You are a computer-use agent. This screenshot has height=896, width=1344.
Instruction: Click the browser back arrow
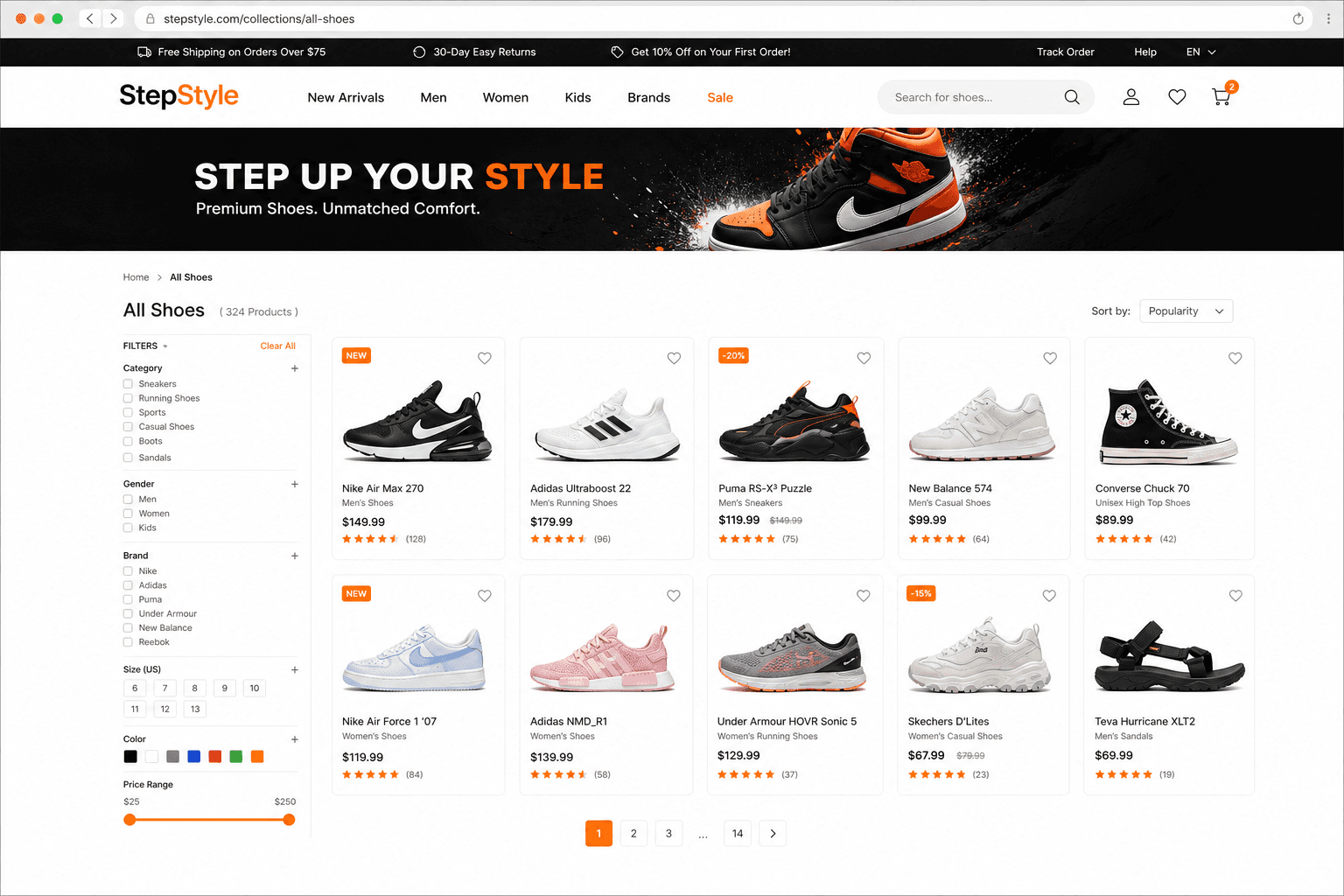(x=89, y=18)
